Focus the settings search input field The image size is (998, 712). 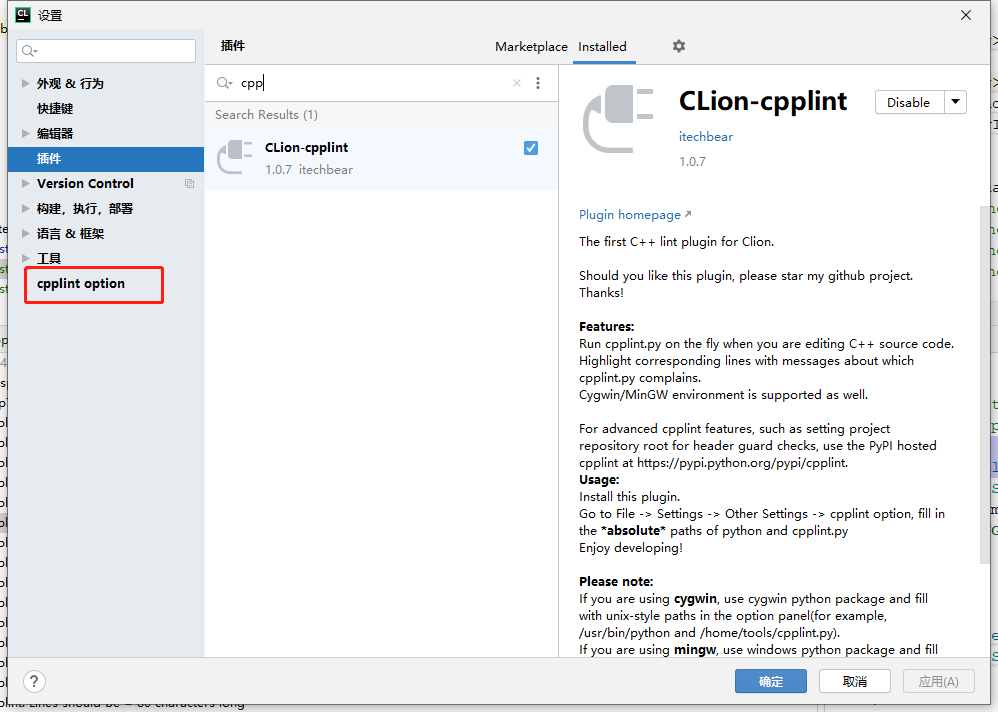pos(106,51)
